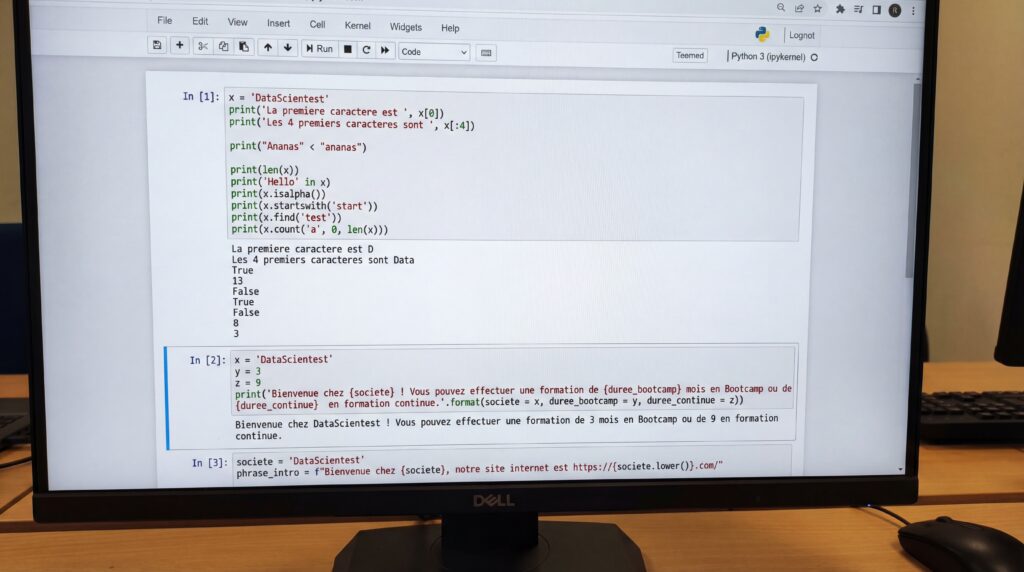
Task: Paste cells below icon
Action: (x=244, y=46)
